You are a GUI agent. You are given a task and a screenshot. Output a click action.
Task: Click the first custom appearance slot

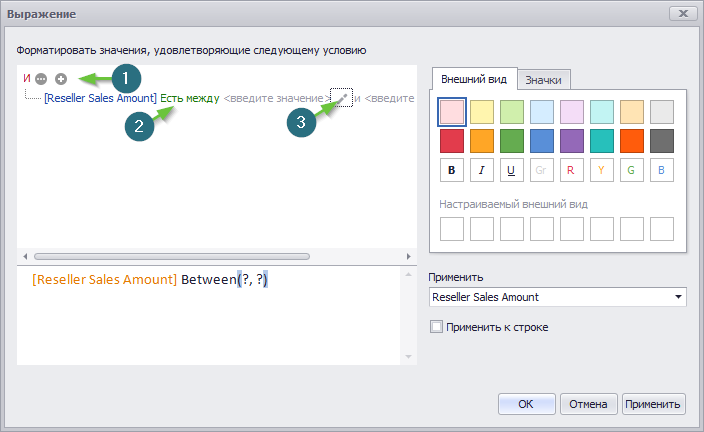pyautogui.click(x=452, y=229)
